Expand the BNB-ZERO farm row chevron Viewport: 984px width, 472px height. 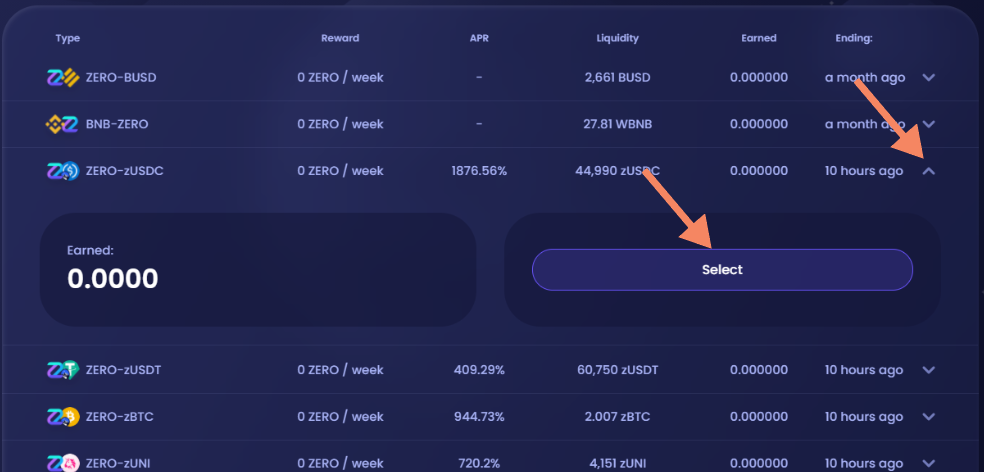(x=929, y=124)
